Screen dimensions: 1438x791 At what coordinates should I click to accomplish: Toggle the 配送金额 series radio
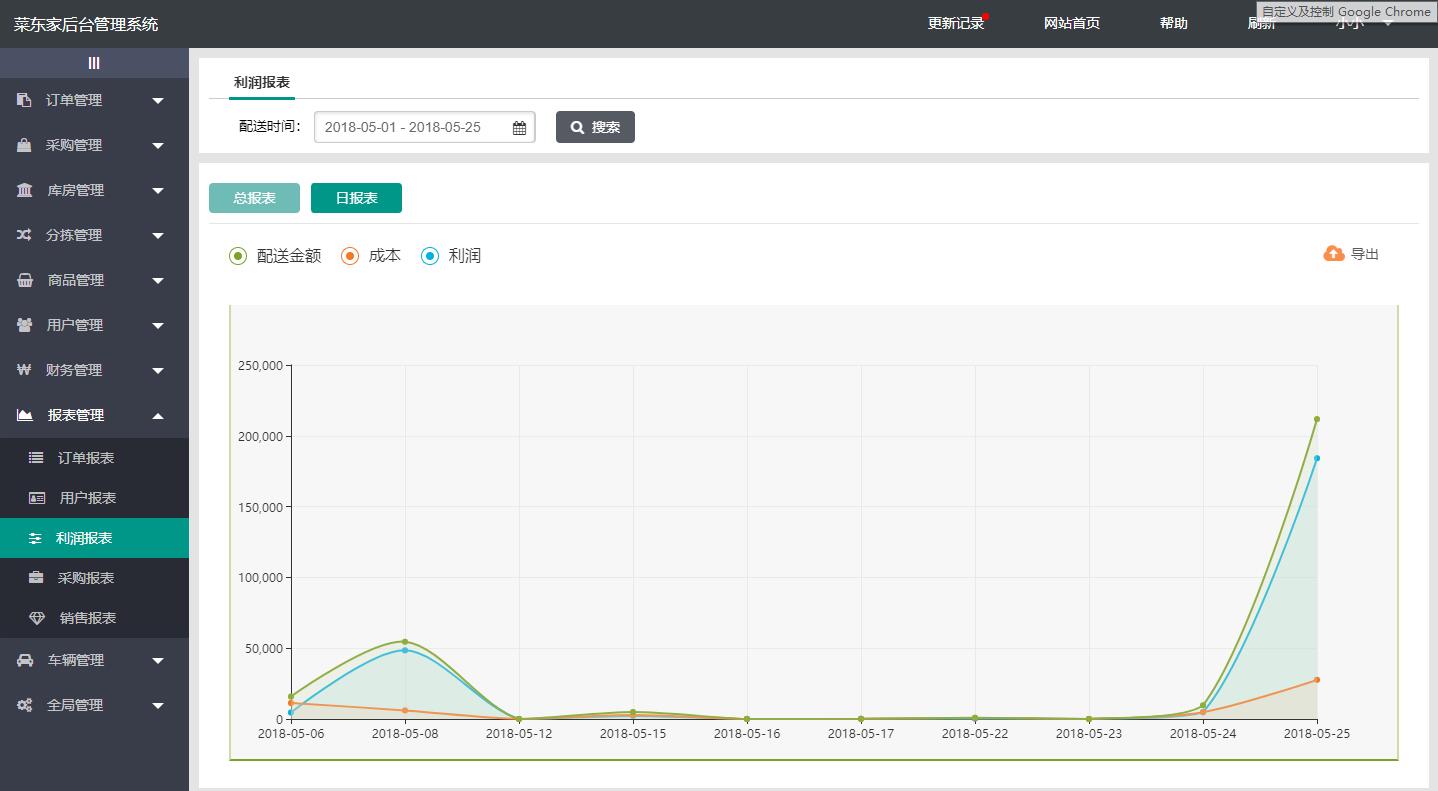[238, 256]
